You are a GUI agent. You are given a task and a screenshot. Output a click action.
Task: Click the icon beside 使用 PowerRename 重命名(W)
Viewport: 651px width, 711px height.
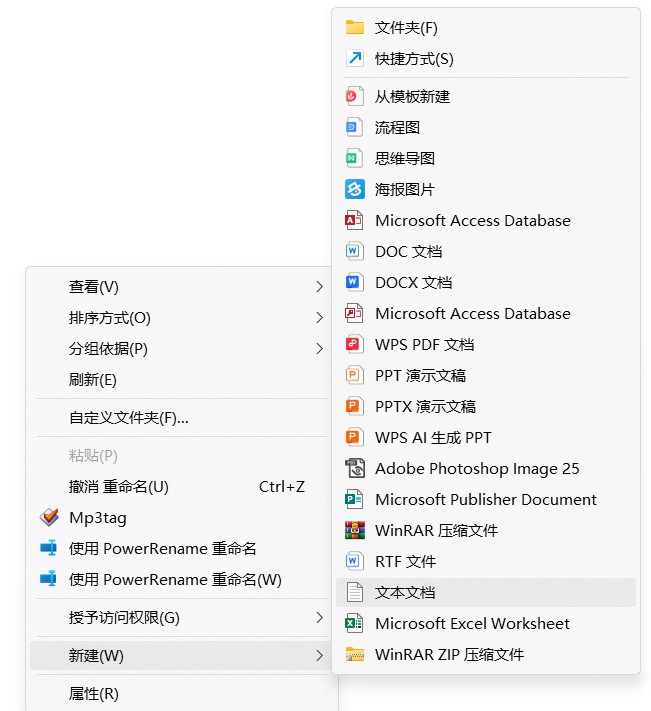49,579
